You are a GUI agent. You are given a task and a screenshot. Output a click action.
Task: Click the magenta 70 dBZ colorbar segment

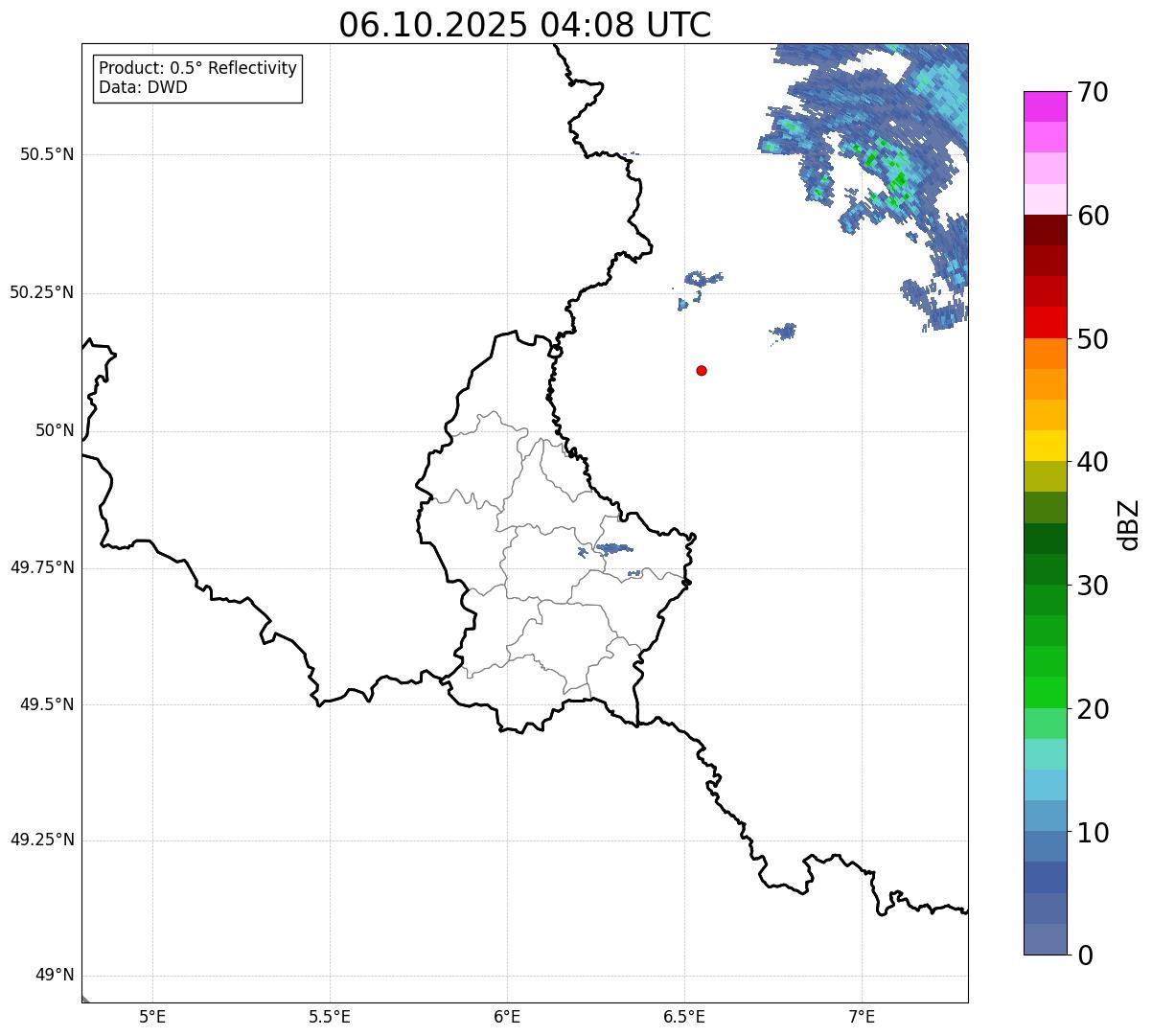1045,106
